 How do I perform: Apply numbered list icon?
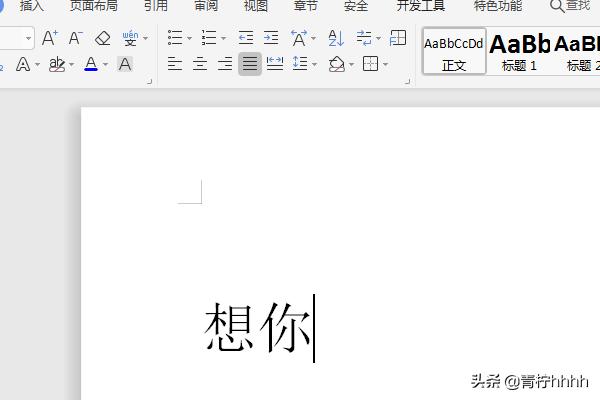click(209, 38)
